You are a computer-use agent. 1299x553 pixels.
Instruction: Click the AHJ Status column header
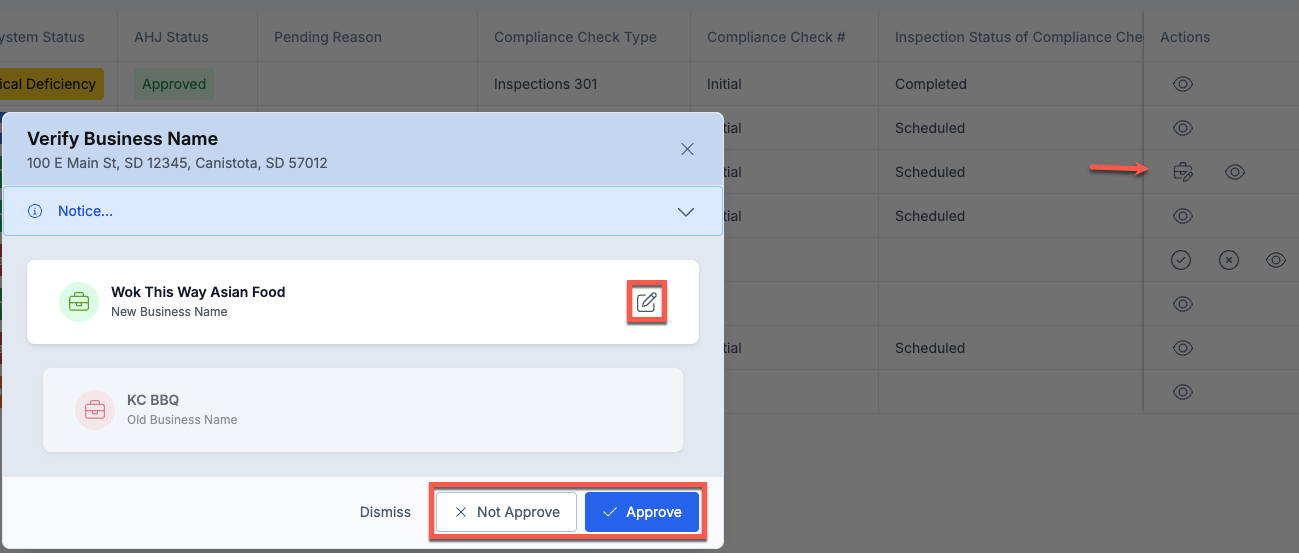171,37
